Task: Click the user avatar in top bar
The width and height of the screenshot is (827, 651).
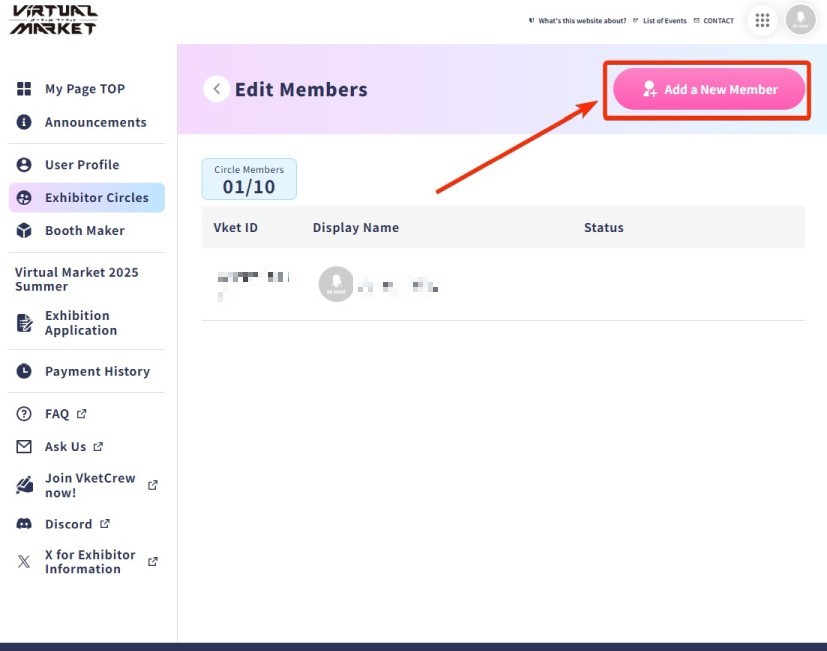Action: pyautogui.click(x=800, y=20)
